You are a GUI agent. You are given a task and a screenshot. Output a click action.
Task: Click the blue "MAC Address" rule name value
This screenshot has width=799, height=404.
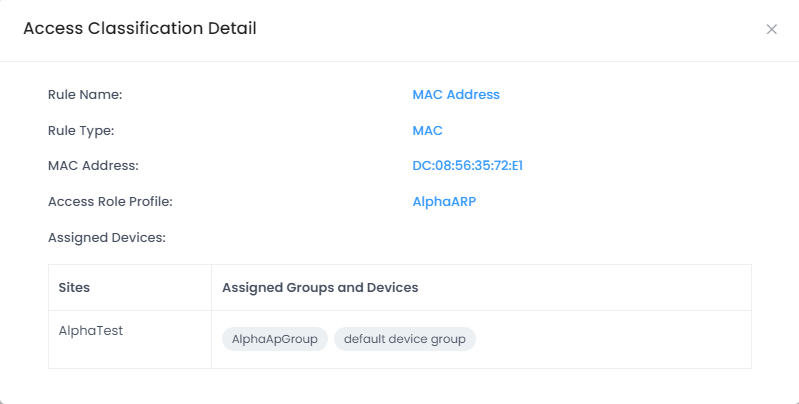pyautogui.click(x=455, y=95)
